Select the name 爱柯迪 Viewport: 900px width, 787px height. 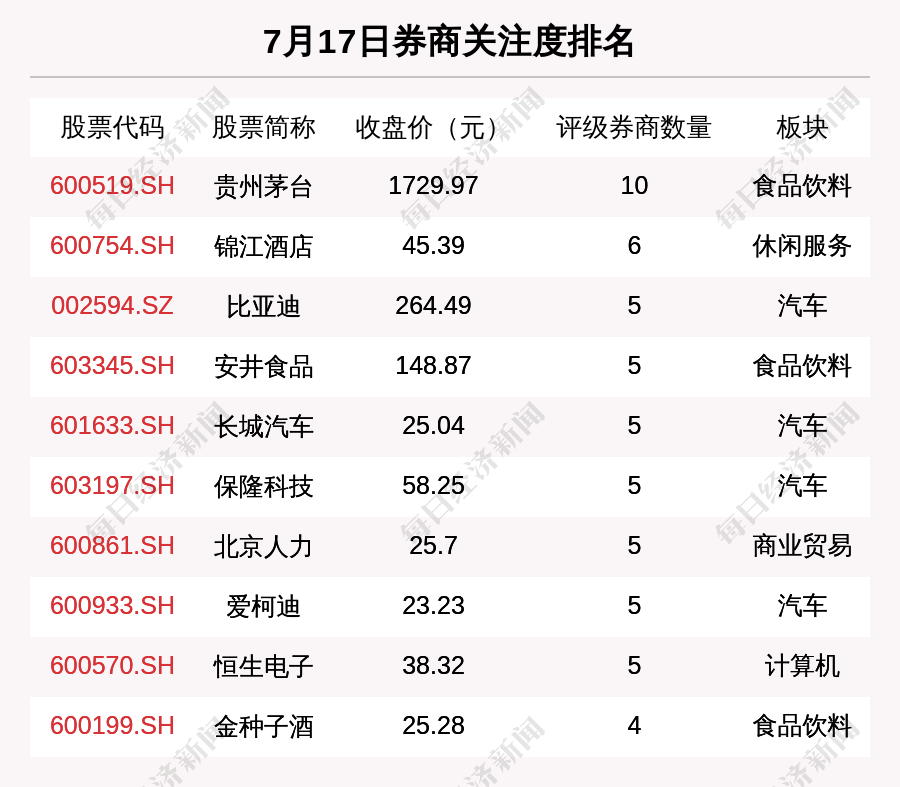pyautogui.click(x=263, y=607)
